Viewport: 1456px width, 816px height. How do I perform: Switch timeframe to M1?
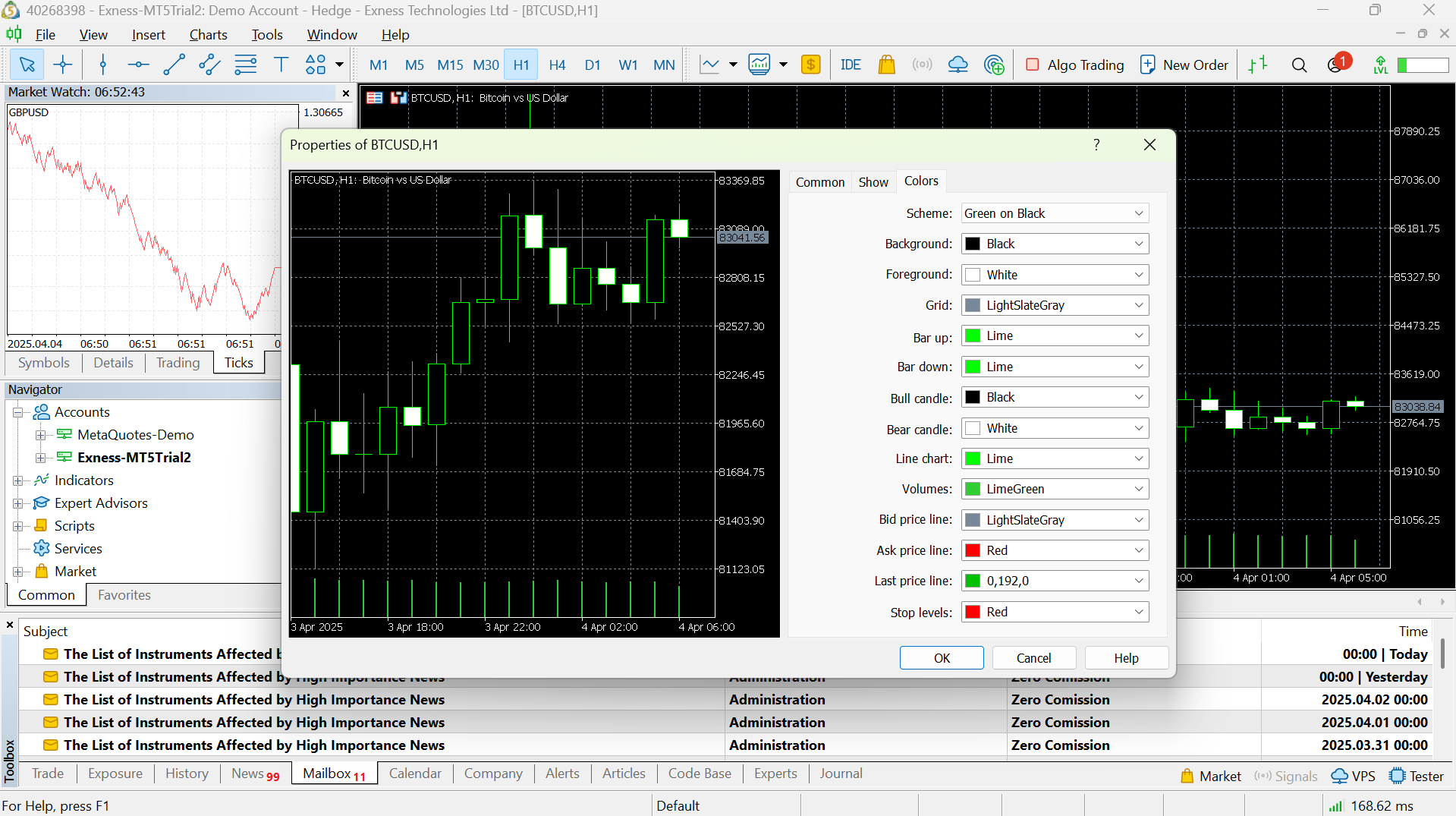pyautogui.click(x=378, y=65)
